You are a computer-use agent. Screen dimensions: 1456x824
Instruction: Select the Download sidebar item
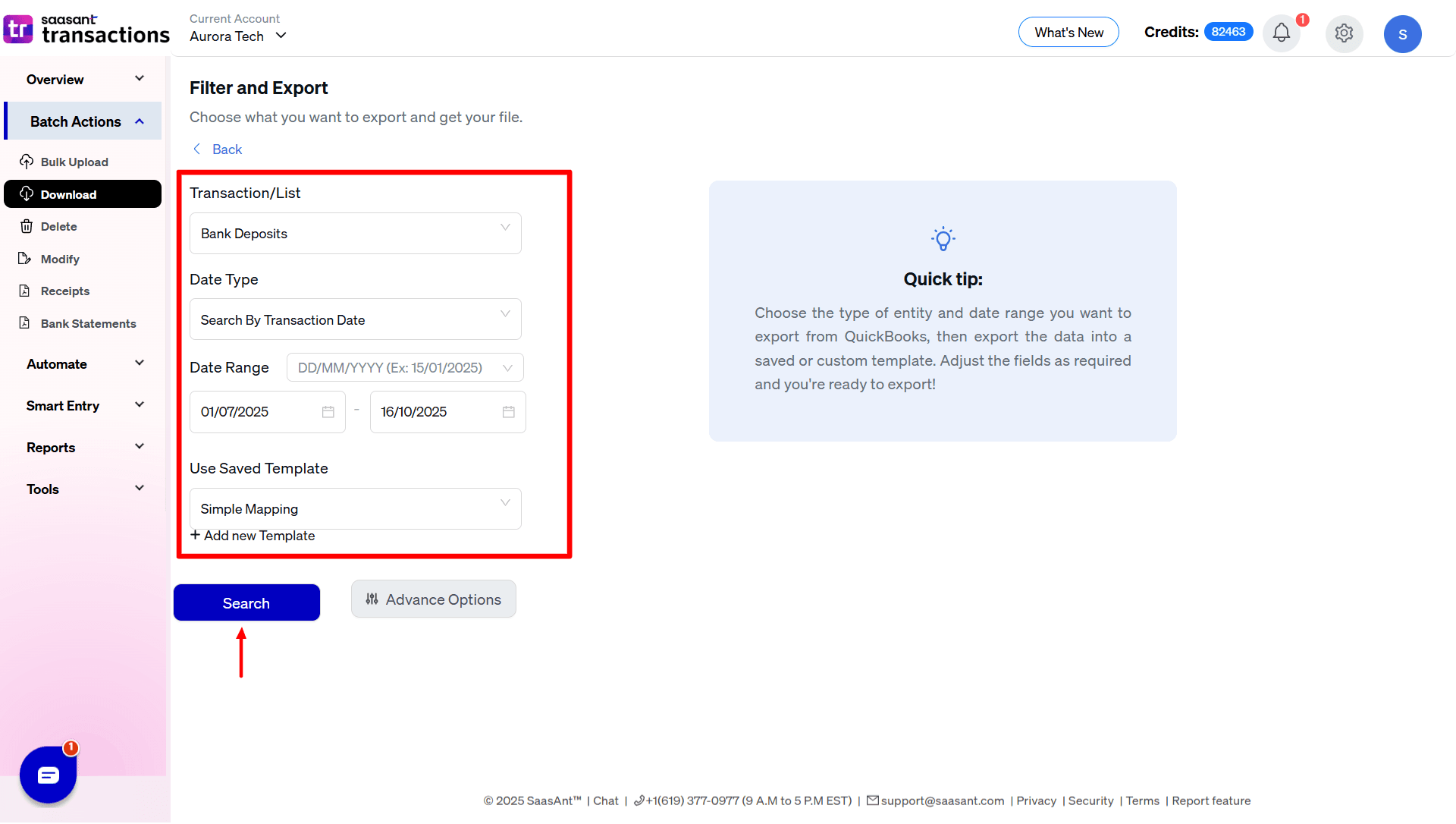pyautogui.click(x=67, y=194)
